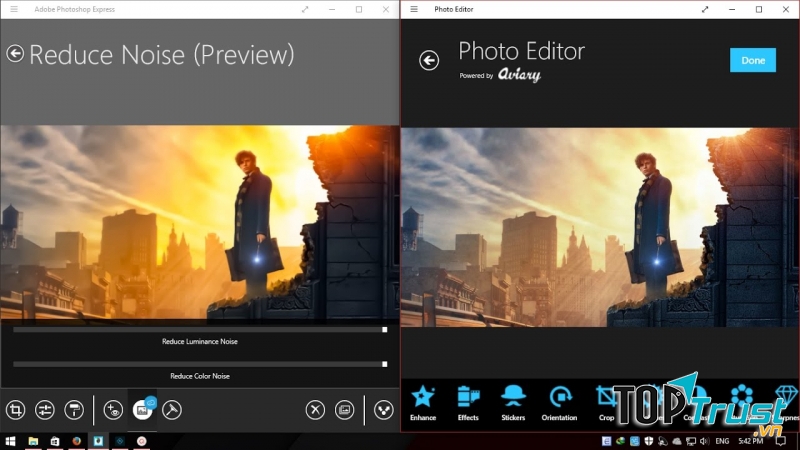
Task: Open the OneDrive cloud tray icon
Action: [677, 441]
